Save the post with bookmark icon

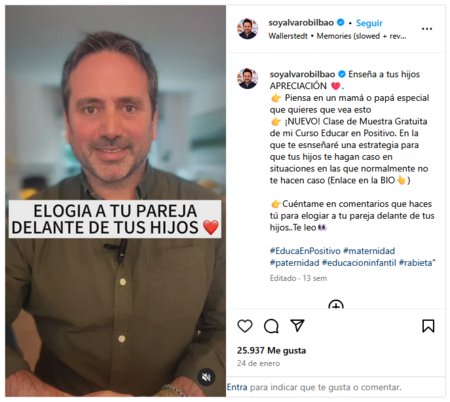coord(428,326)
